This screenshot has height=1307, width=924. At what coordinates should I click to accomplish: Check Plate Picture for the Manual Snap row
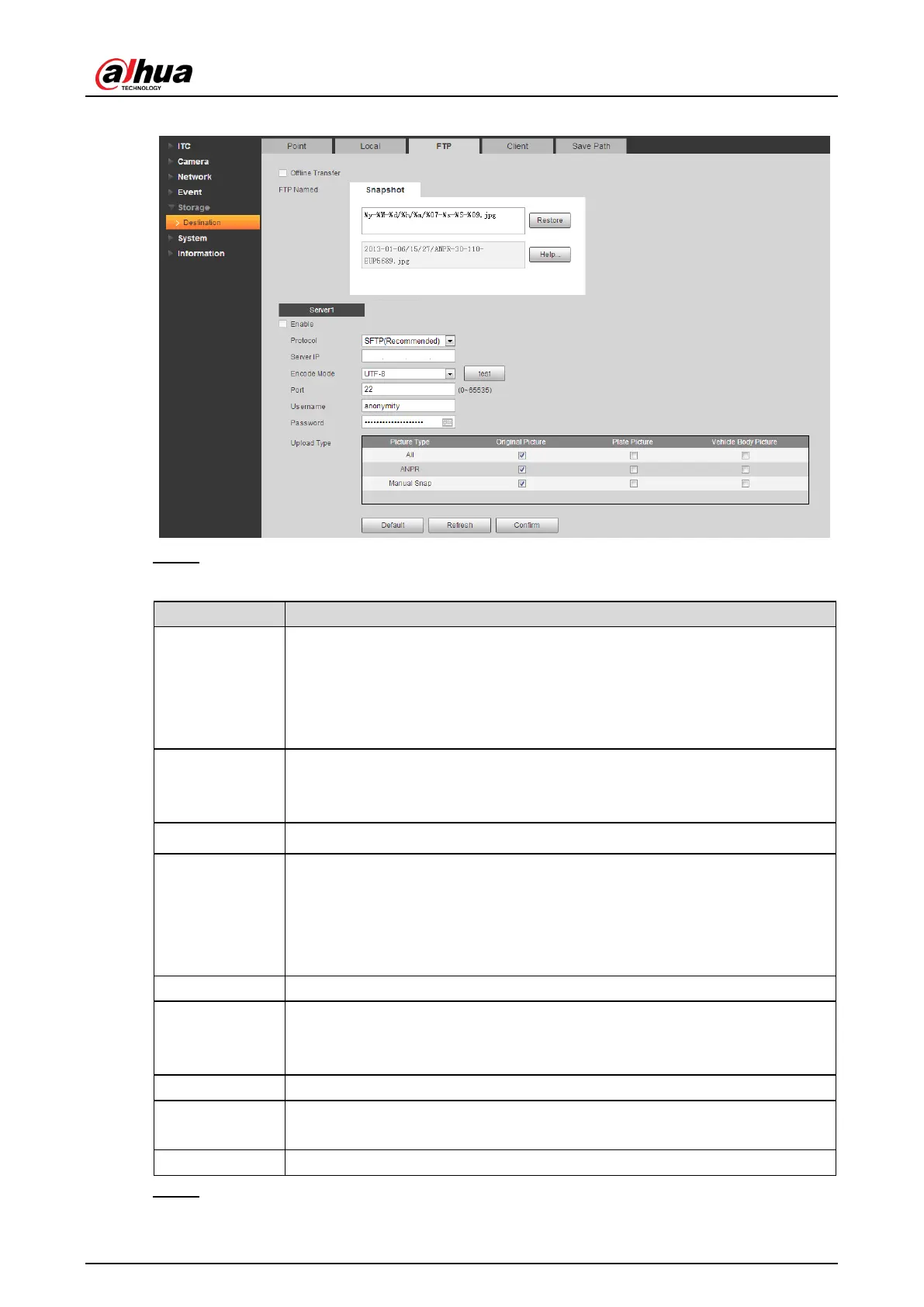[634, 484]
